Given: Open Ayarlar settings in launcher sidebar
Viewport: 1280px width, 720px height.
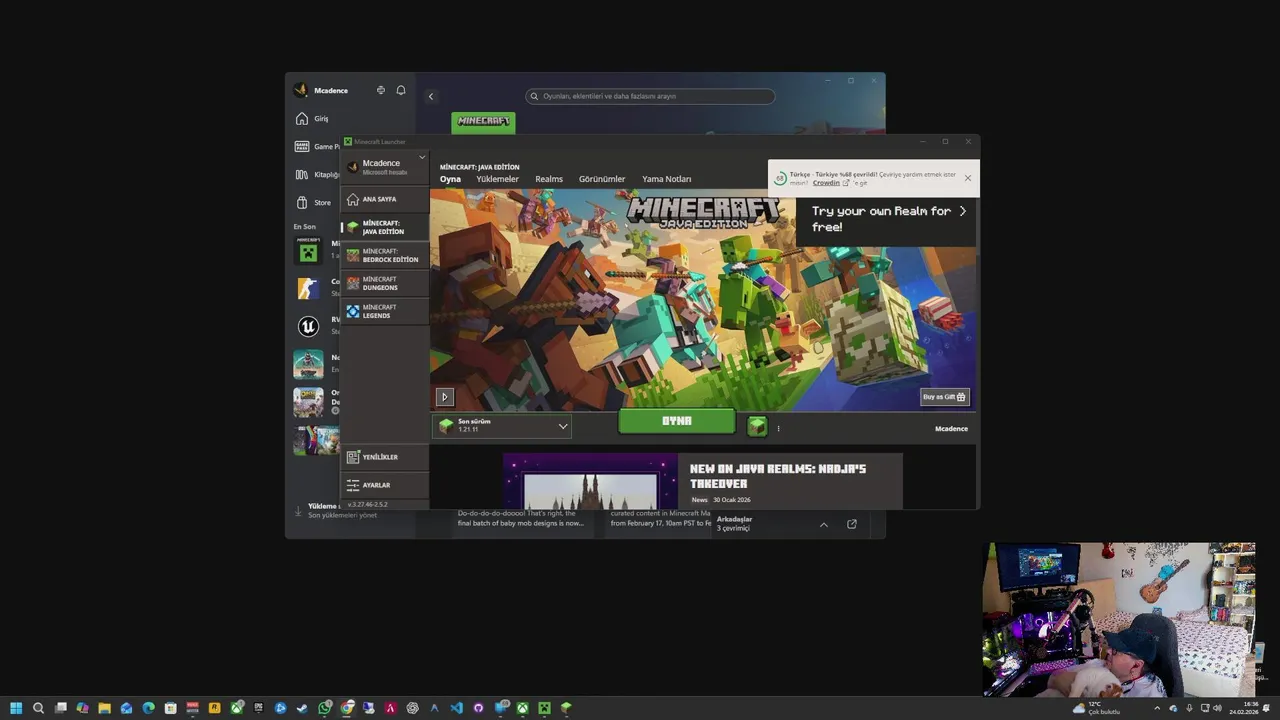Looking at the screenshot, I should pyautogui.click(x=385, y=485).
